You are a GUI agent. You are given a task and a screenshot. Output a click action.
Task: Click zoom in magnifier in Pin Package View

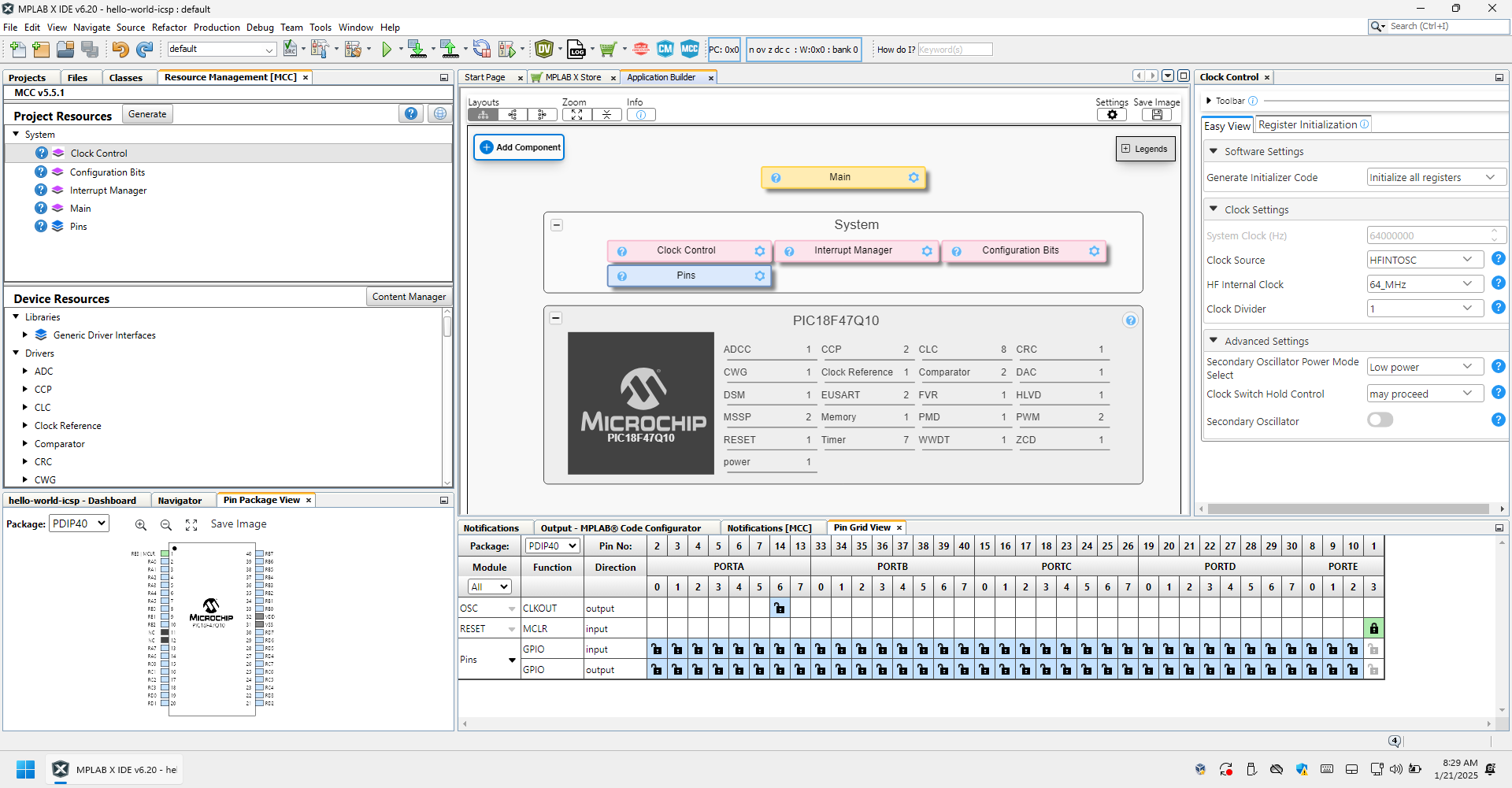(x=141, y=525)
